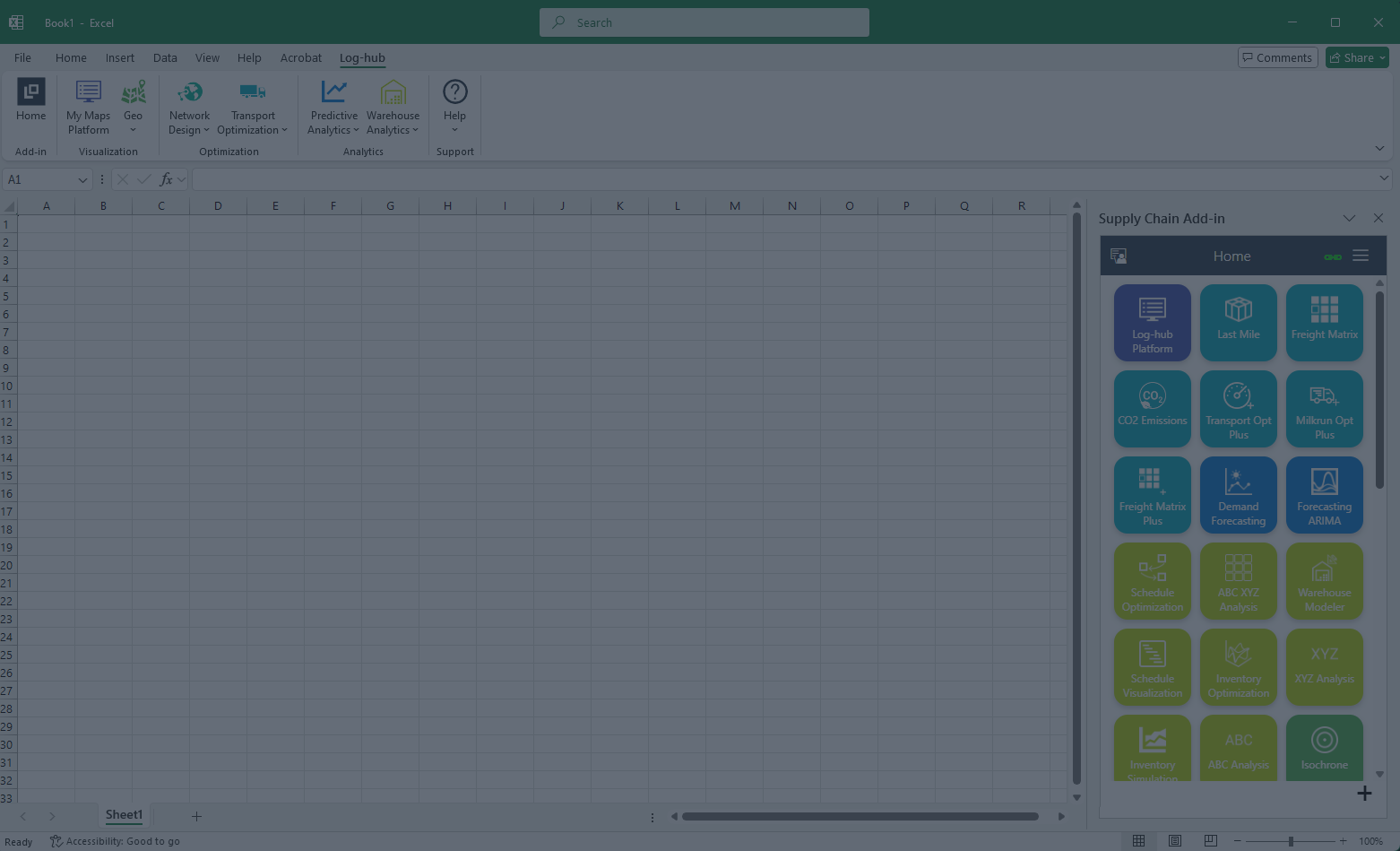Add a new sheet with plus button

(196, 816)
